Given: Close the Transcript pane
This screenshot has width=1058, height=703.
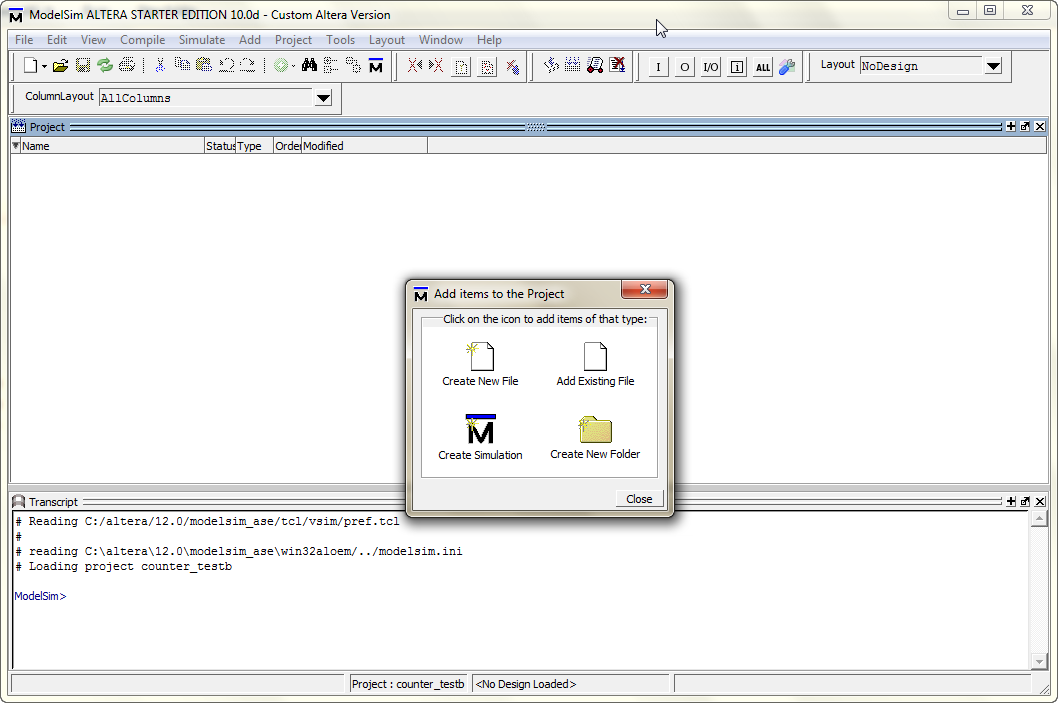Looking at the screenshot, I should pyautogui.click(x=1040, y=501).
